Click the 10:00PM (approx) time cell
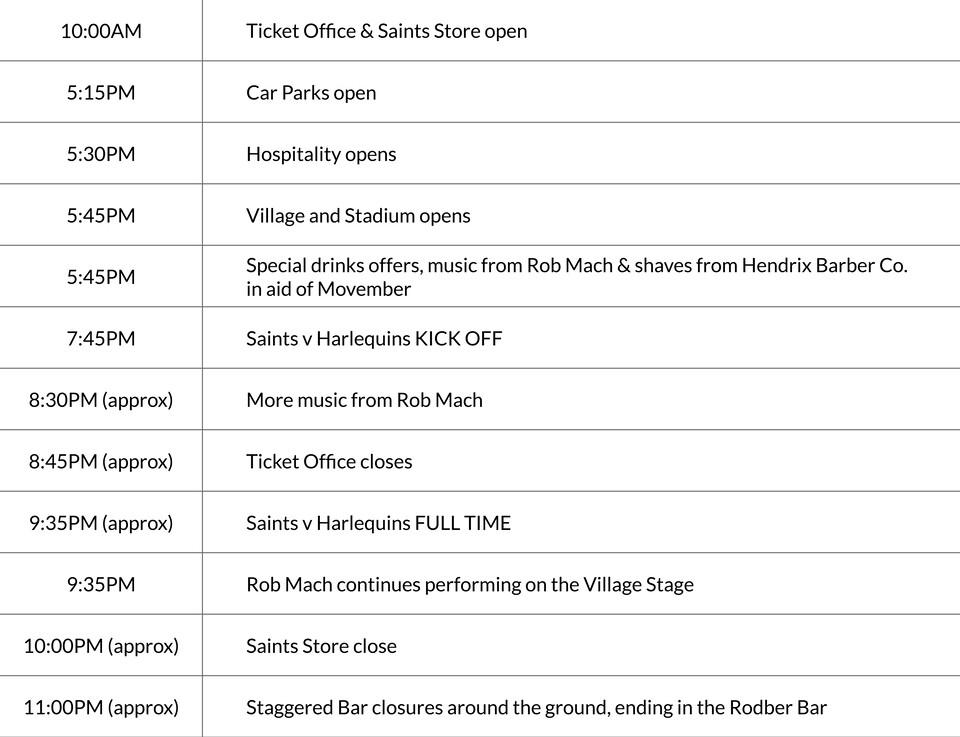The height and width of the screenshot is (737, 960). pos(101,646)
